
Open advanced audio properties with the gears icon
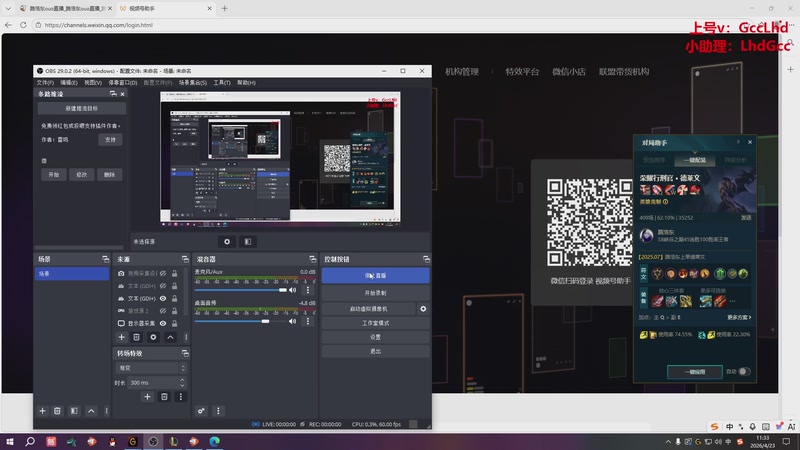click(201, 411)
